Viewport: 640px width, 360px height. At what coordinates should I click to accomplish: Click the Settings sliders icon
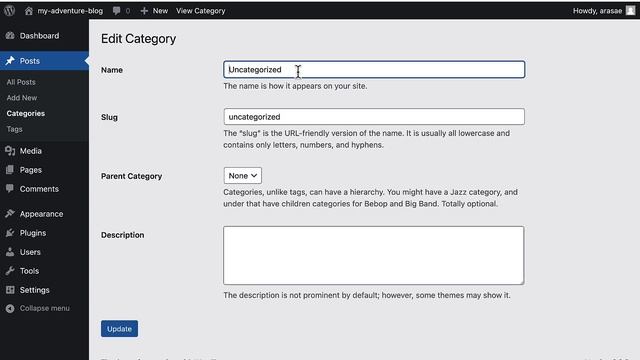(10, 290)
